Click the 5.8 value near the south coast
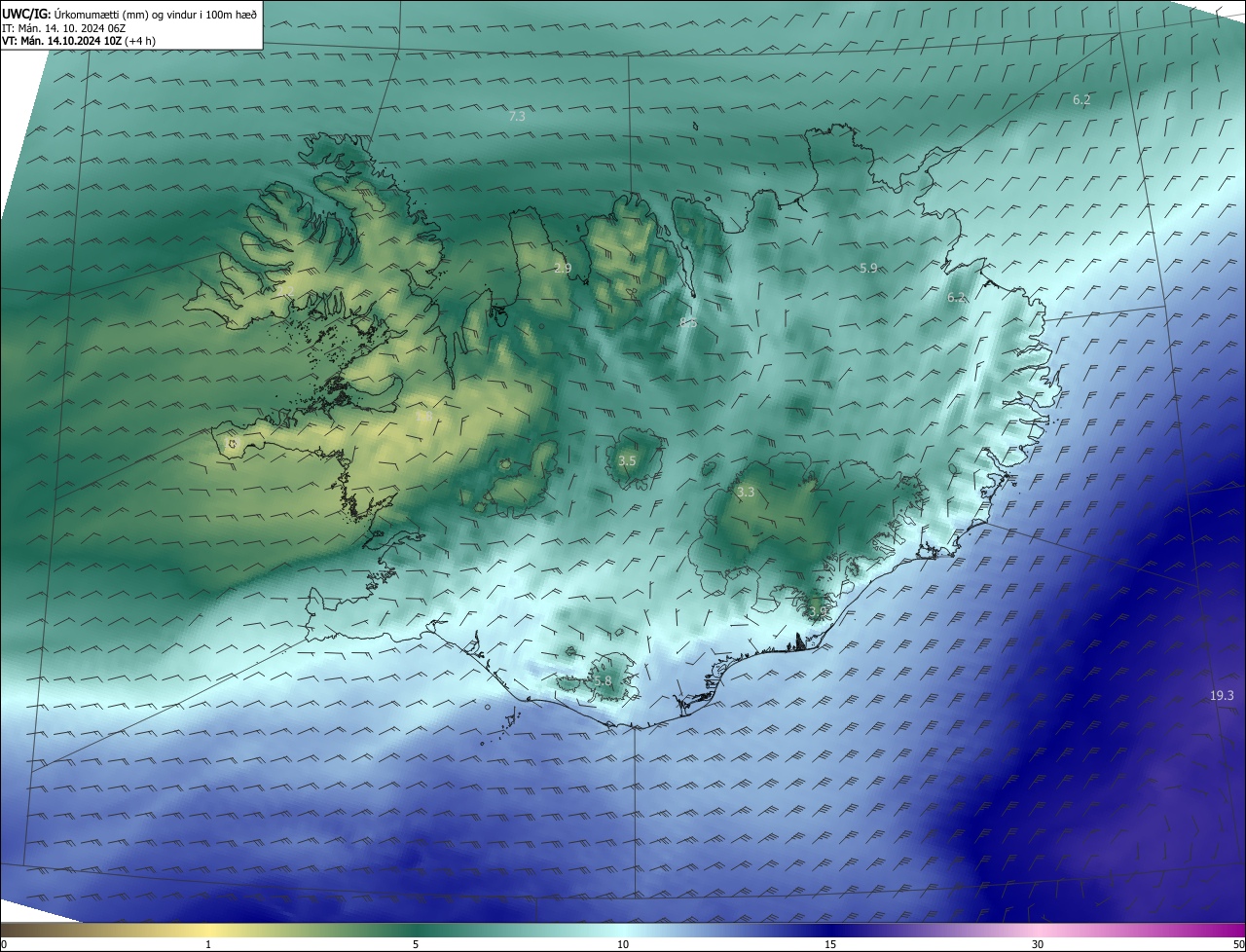Screen dimensions: 1246x952 pos(603,681)
